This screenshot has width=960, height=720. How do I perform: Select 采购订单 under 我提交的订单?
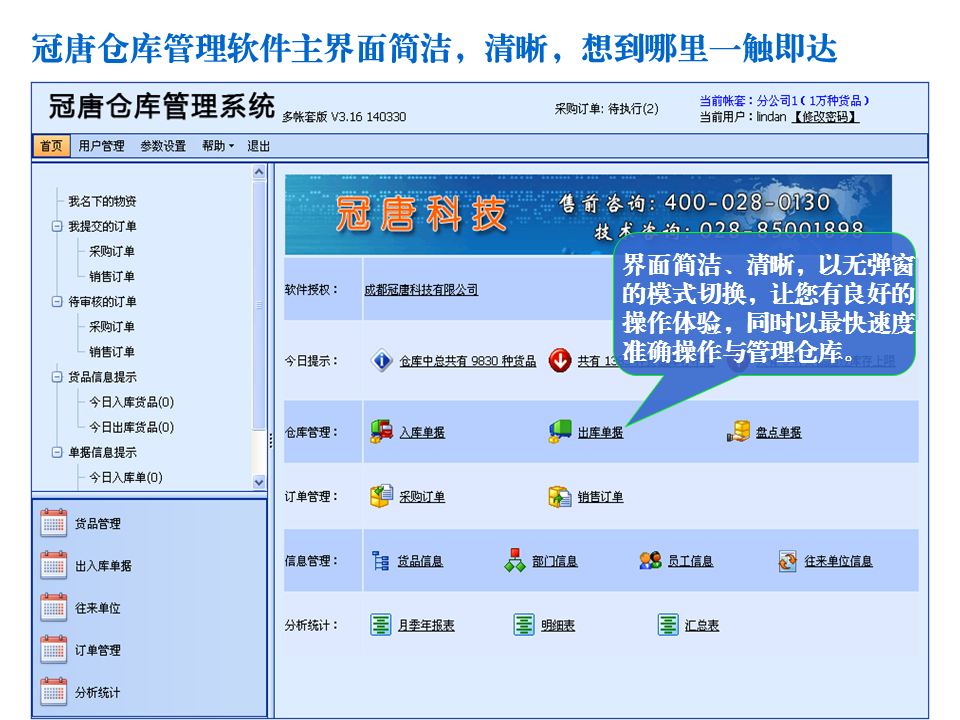click(x=111, y=251)
